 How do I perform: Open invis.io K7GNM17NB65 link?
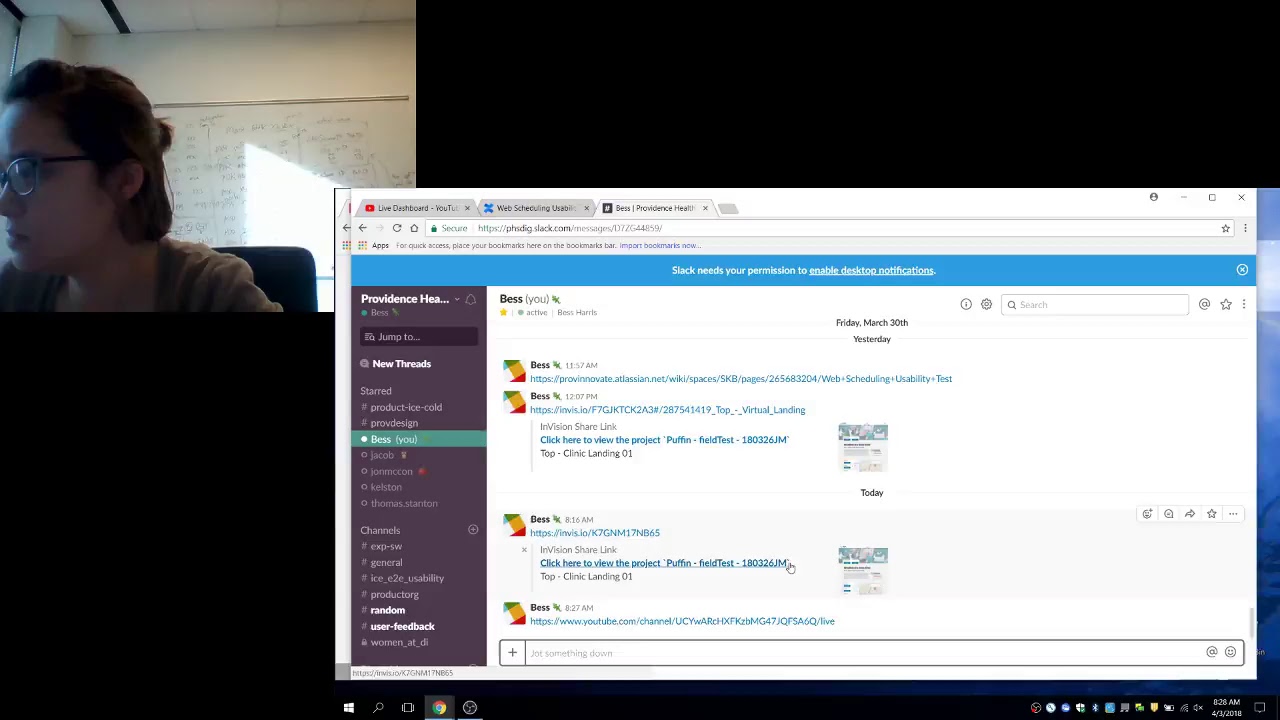pyautogui.click(x=595, y=533)
